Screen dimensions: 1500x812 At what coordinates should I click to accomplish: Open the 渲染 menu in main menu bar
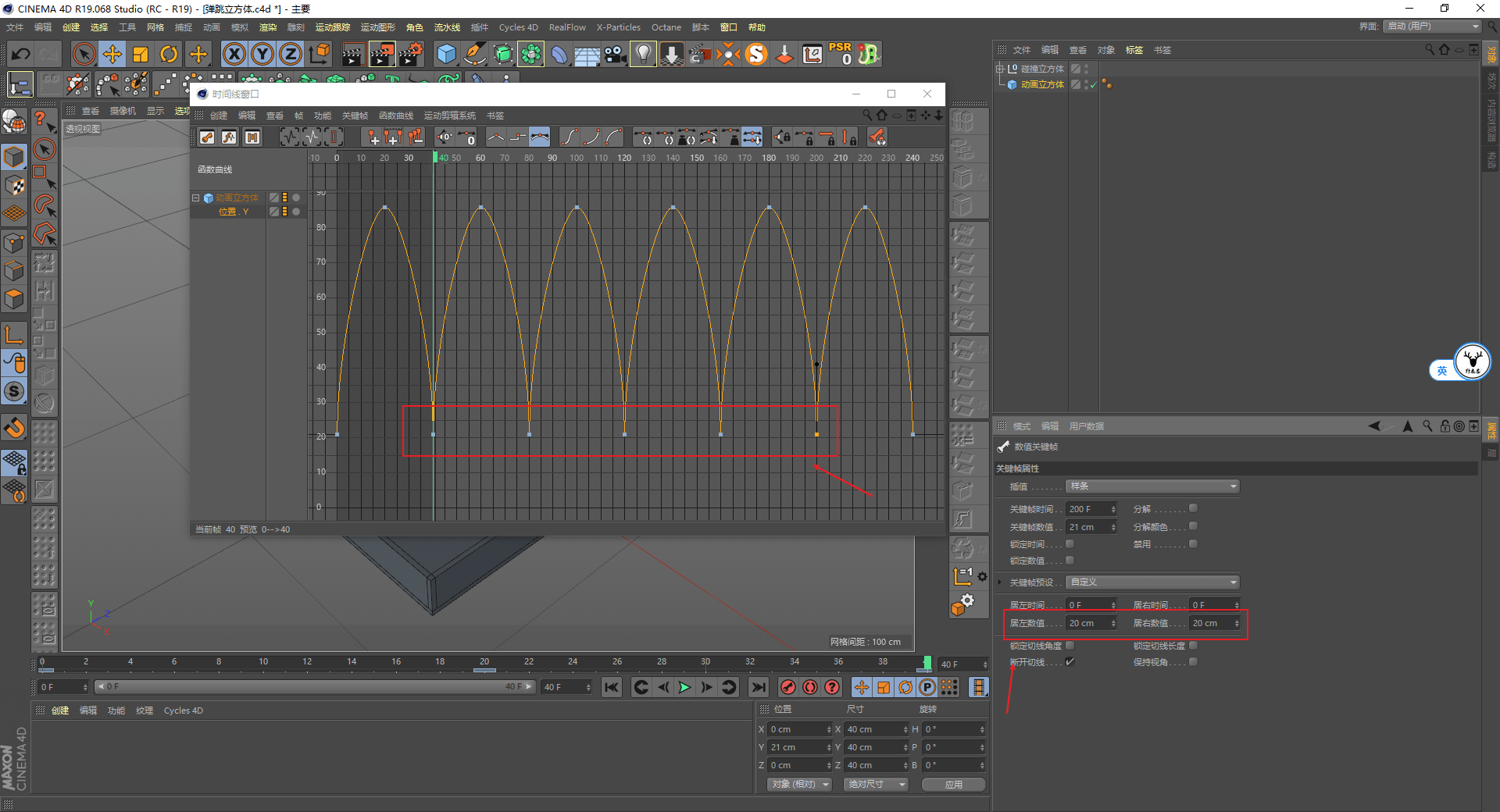268,27
